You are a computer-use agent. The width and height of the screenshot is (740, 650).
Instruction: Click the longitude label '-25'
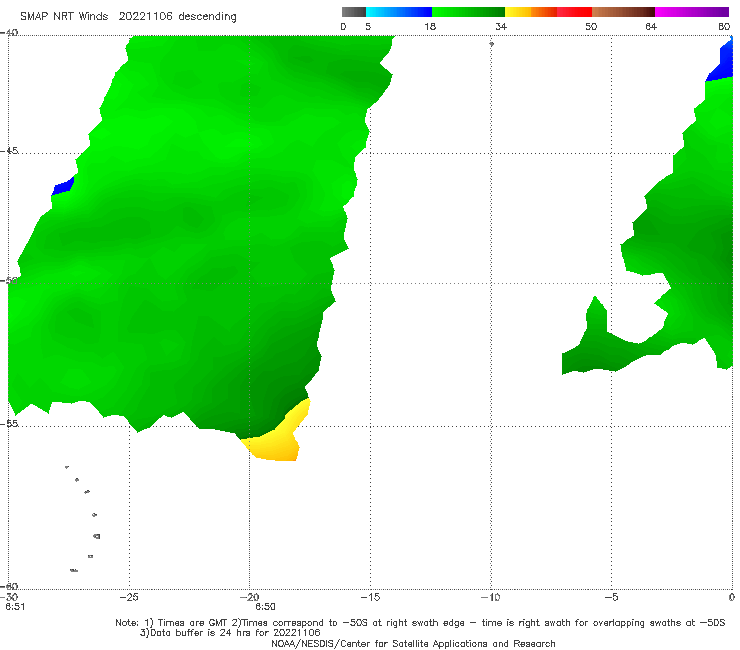129,597
